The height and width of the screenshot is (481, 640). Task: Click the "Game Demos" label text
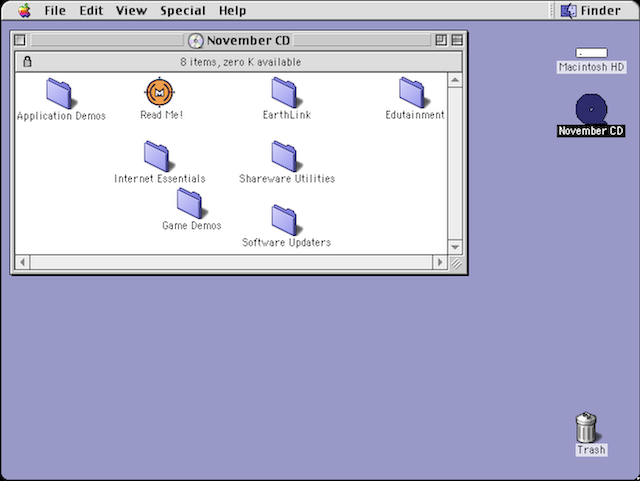tap(191, 225)
